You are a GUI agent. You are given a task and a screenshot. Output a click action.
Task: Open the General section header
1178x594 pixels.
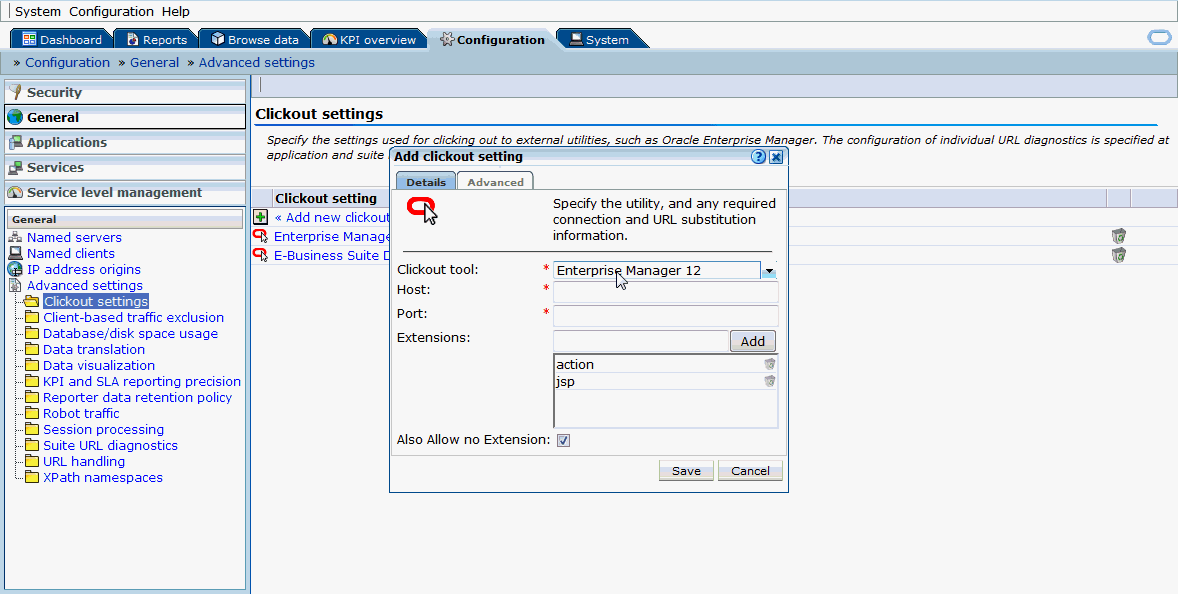coord(125,117)
